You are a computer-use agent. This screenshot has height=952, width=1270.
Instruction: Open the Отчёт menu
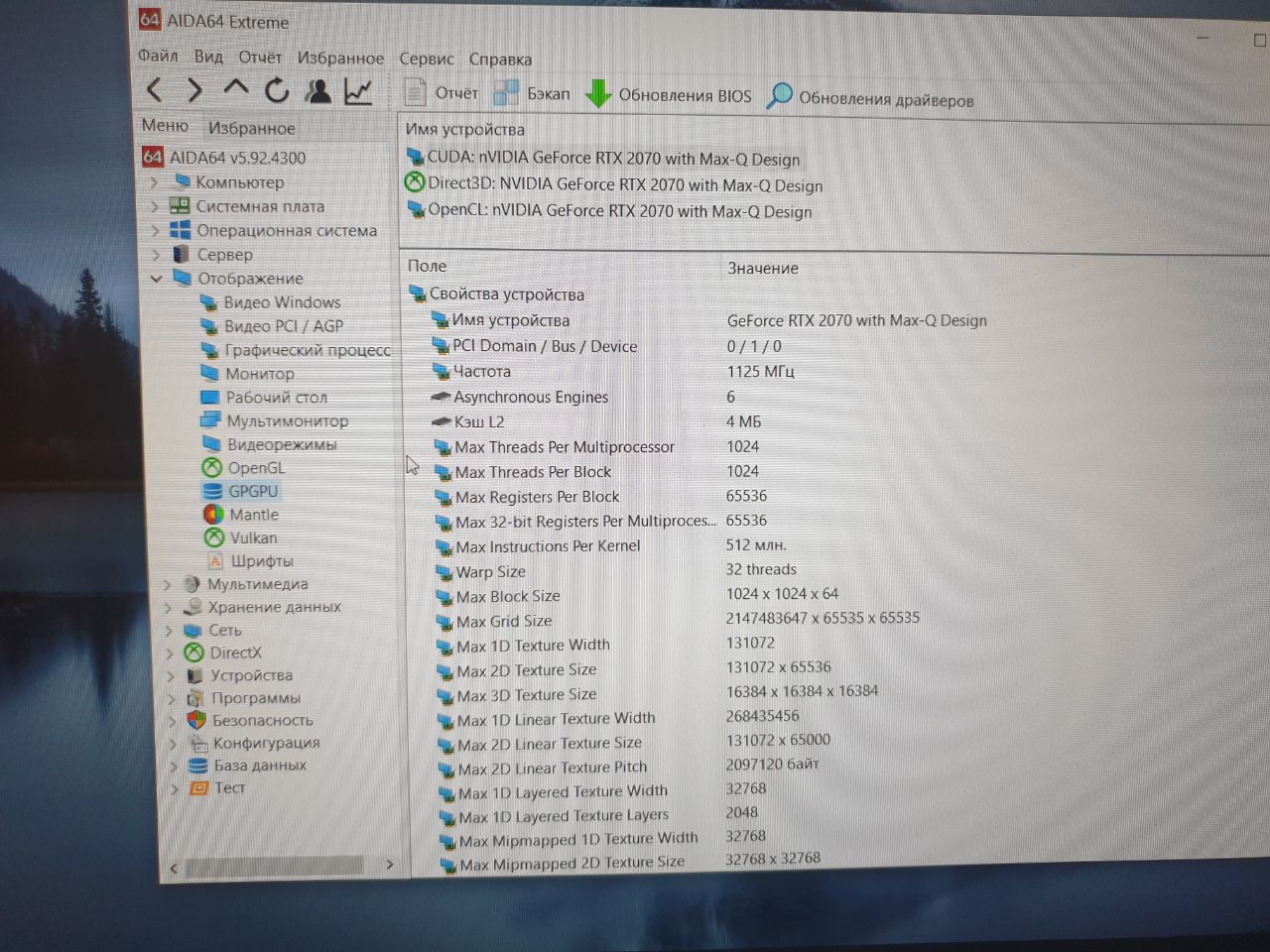[260, 58]
